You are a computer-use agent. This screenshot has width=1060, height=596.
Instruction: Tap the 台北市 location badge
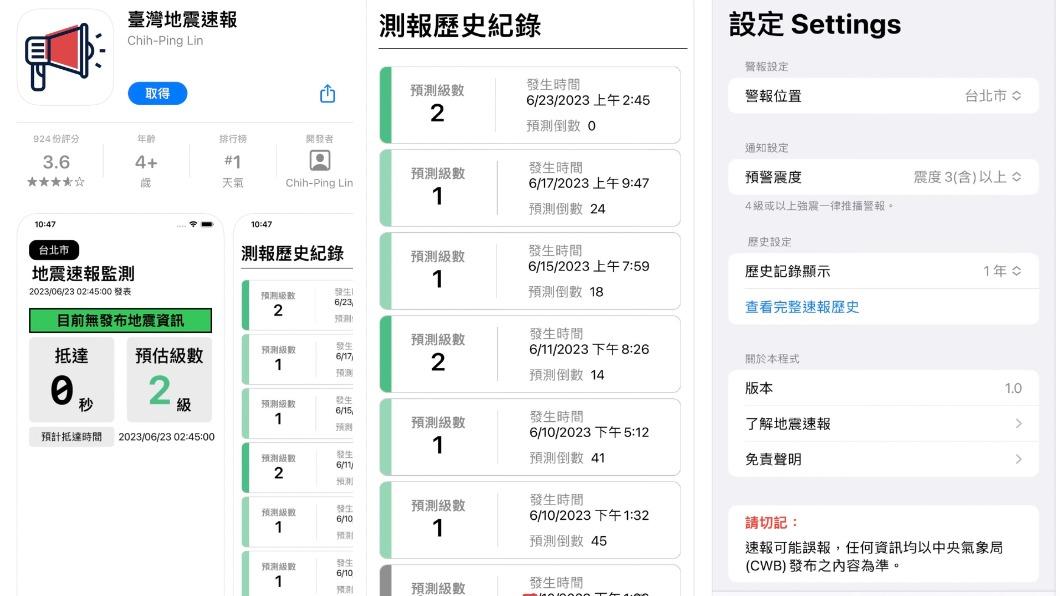click(54, 250)
